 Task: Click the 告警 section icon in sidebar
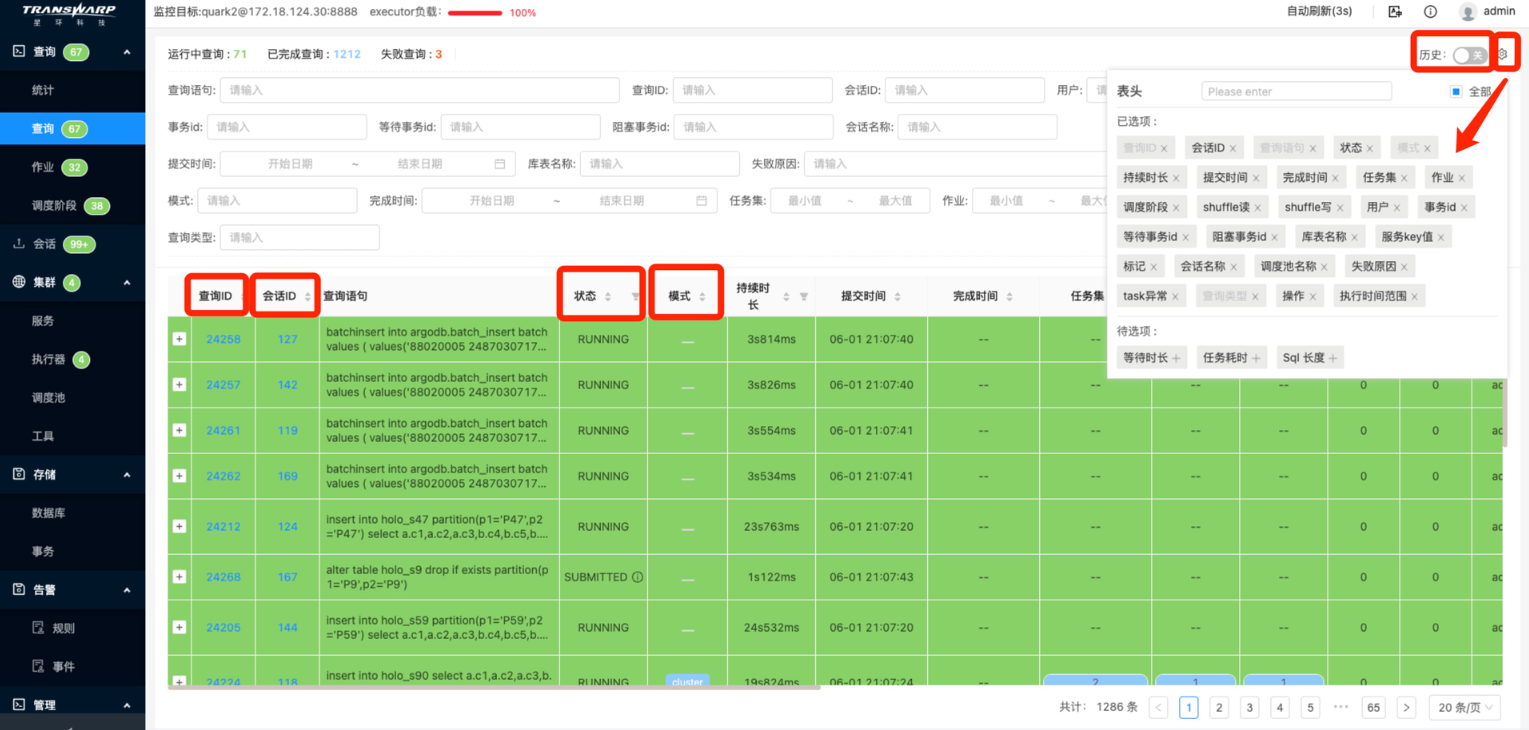pyautogui.click(x=18, y=590)
